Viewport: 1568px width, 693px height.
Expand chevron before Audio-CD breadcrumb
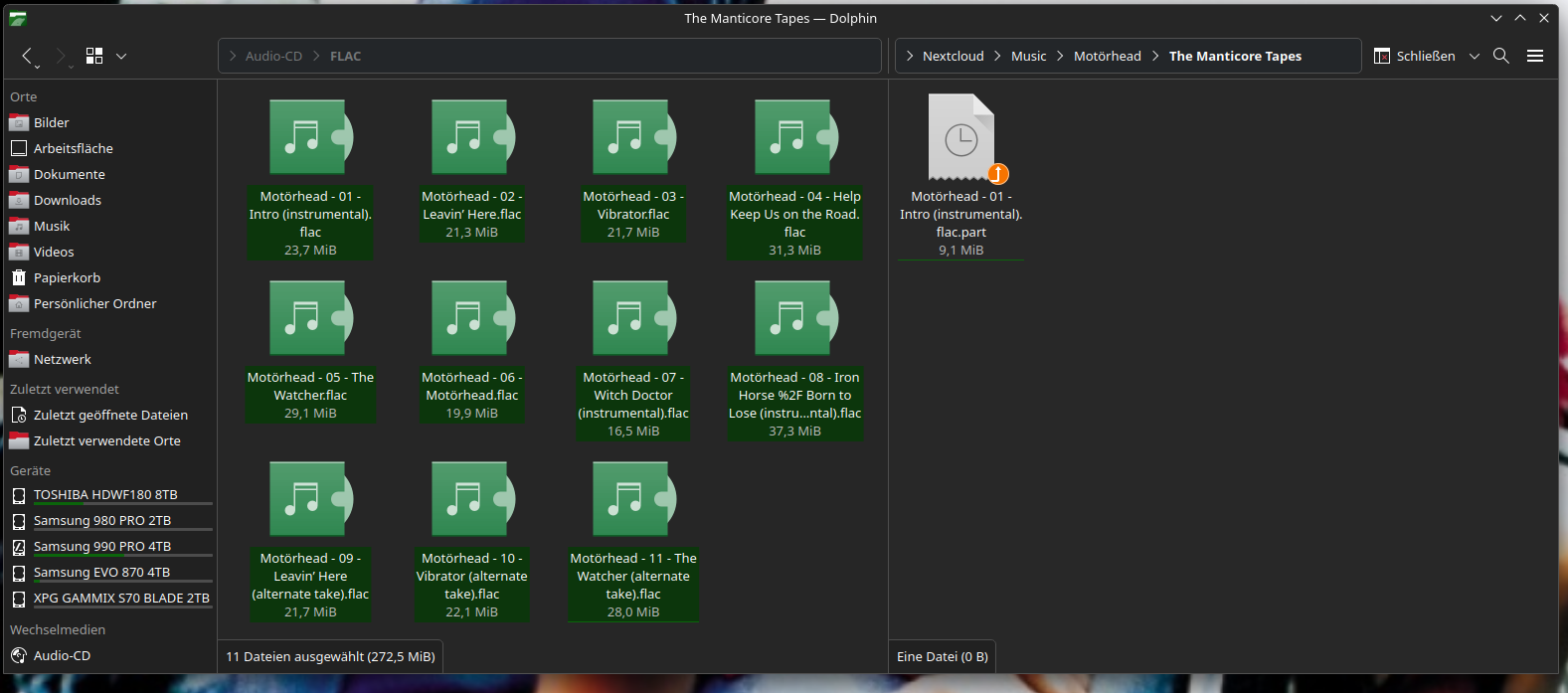pyautogui.click(x=233, y=56)
